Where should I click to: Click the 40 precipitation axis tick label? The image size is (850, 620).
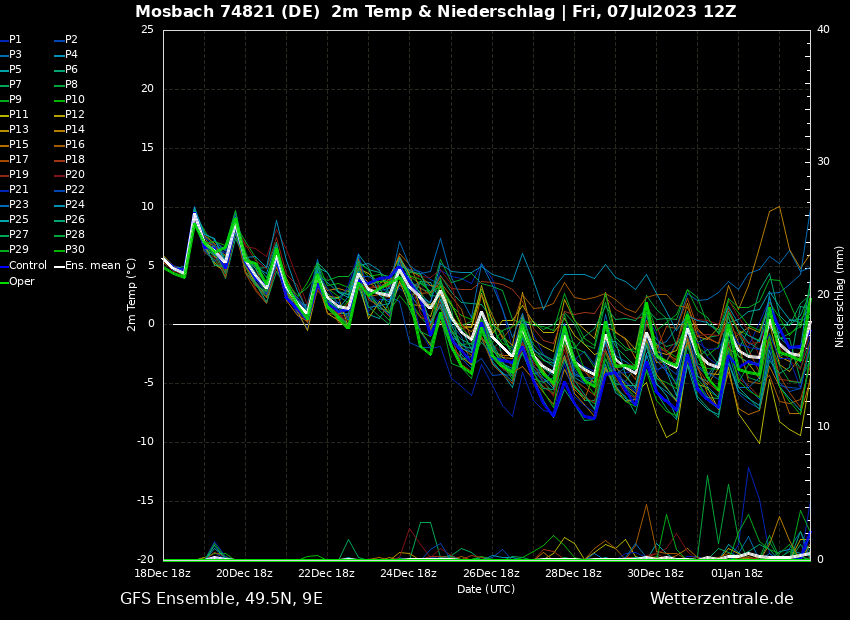pyautogui.click(x=823, y=30)
